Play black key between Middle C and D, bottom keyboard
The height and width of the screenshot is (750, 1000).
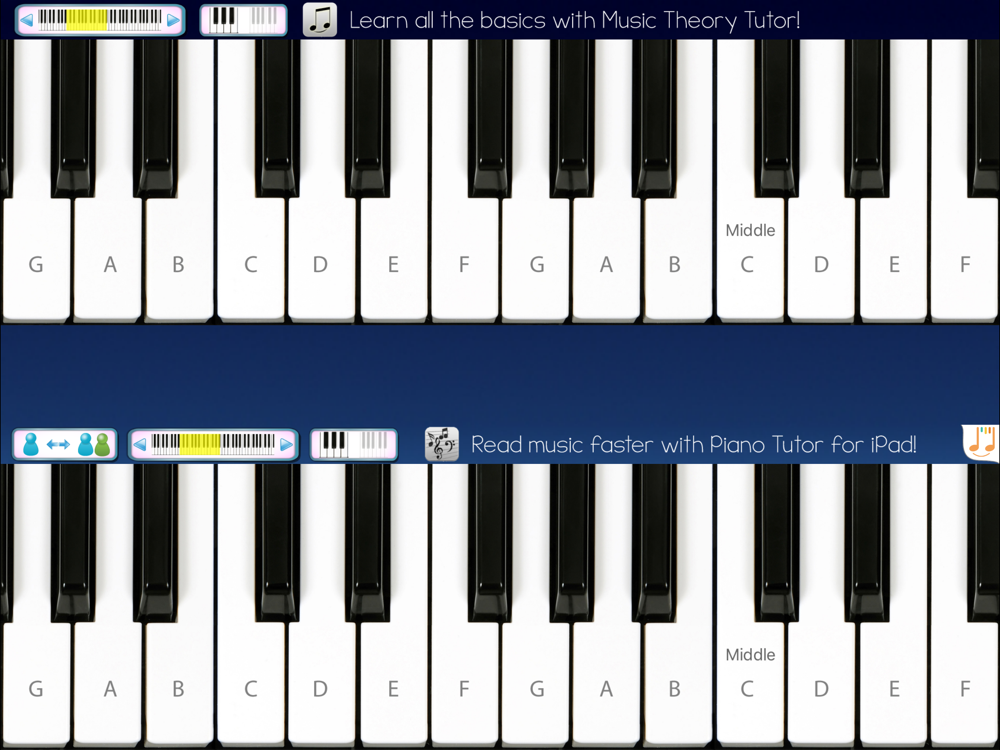click(x=777, y=541)
